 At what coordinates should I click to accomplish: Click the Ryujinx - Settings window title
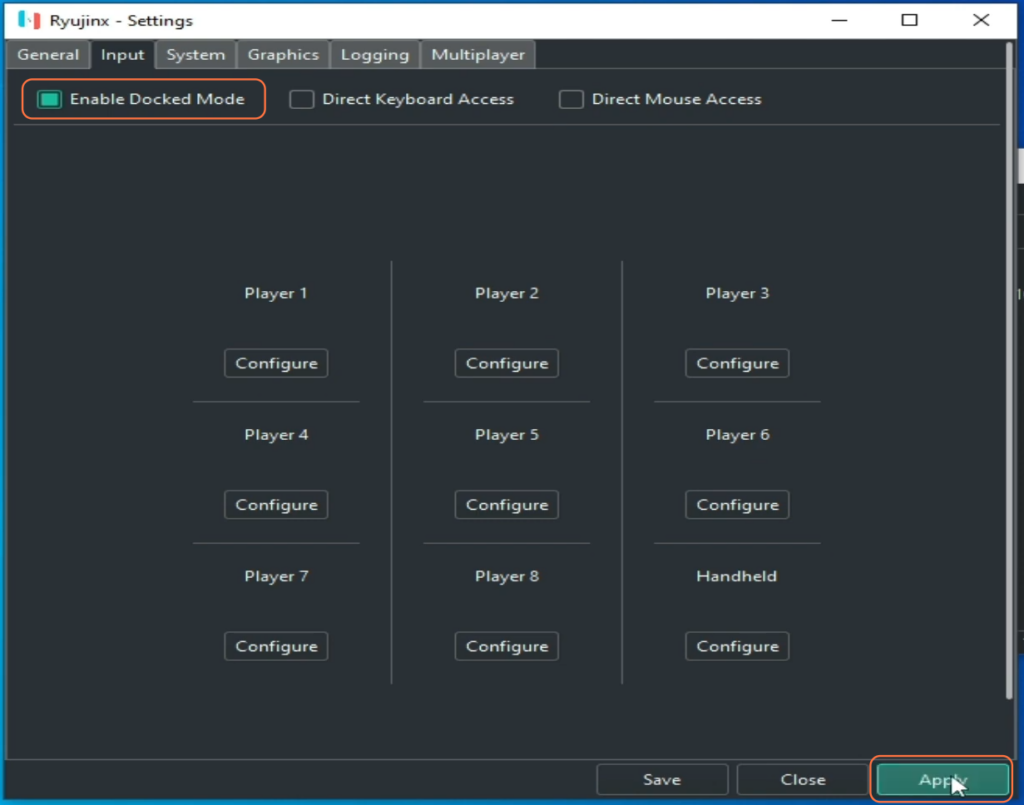click(x=121, y=21)
